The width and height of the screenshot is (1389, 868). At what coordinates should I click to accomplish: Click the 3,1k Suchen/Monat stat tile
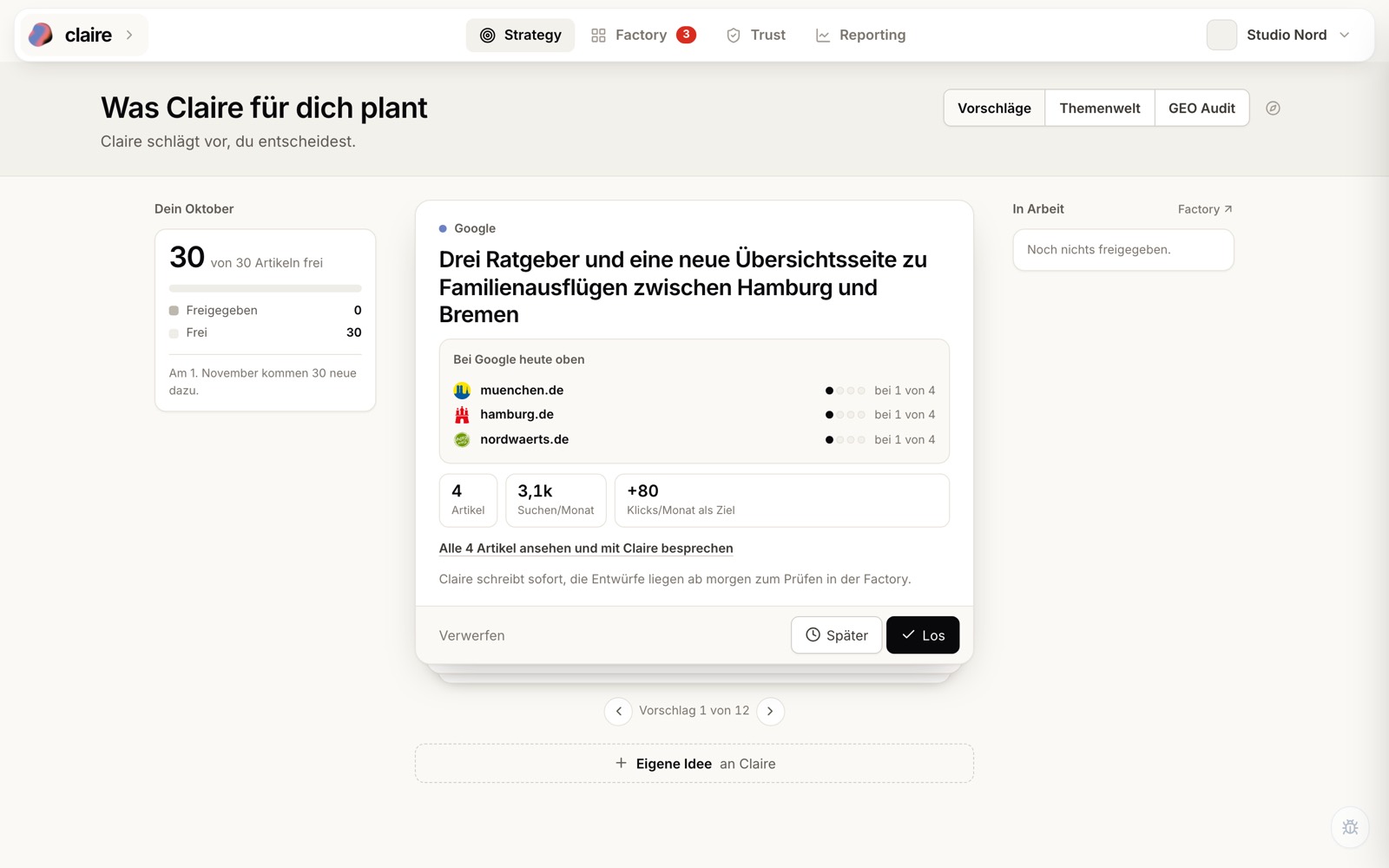[556, 500]
